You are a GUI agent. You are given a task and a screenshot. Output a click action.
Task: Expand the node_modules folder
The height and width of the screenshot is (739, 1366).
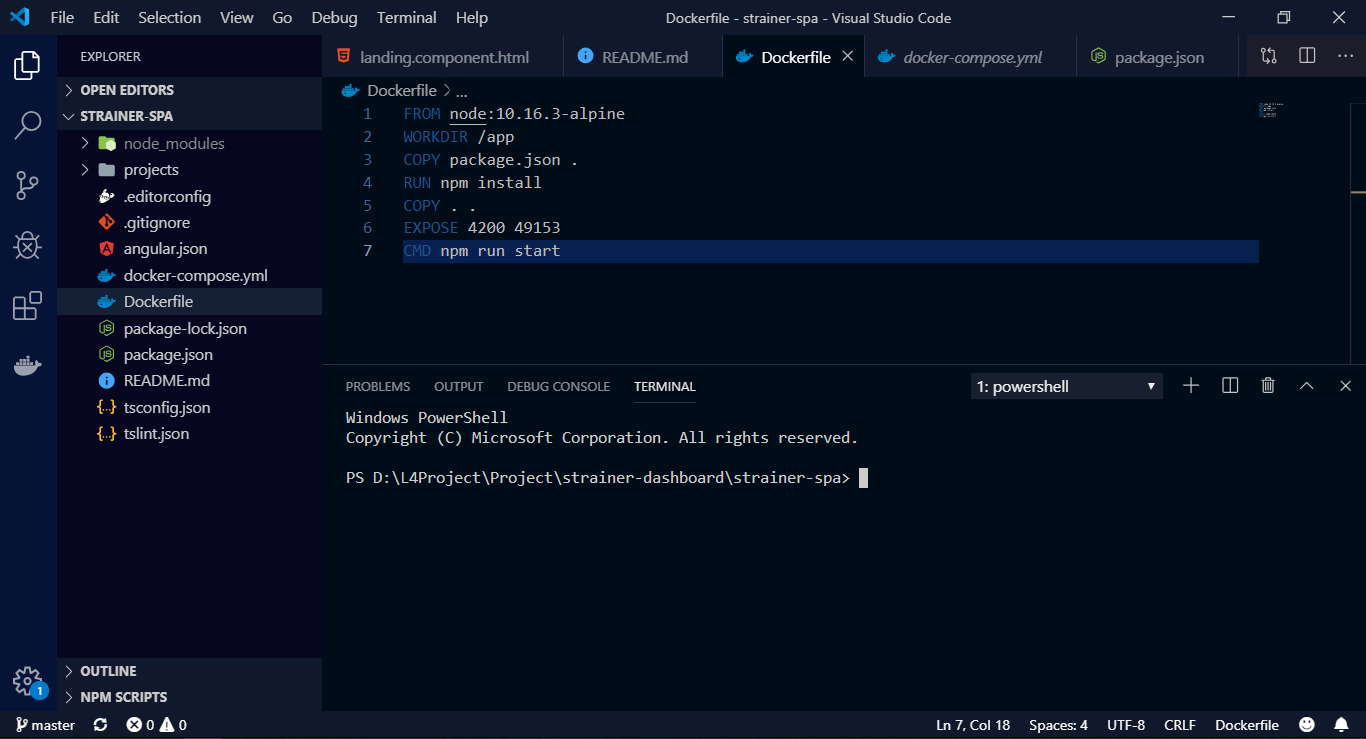pyautogui.click(x=189, y=143)
